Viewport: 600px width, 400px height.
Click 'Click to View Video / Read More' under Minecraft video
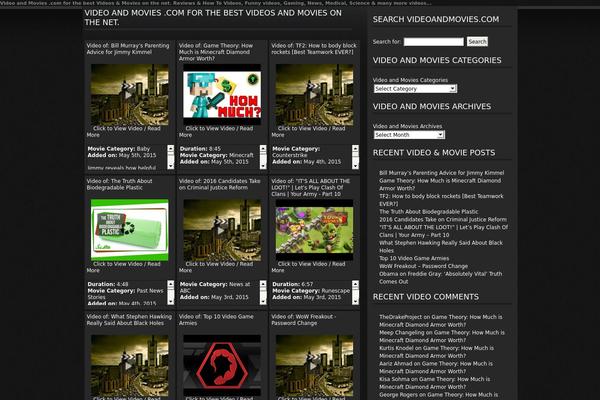(216, 132)
